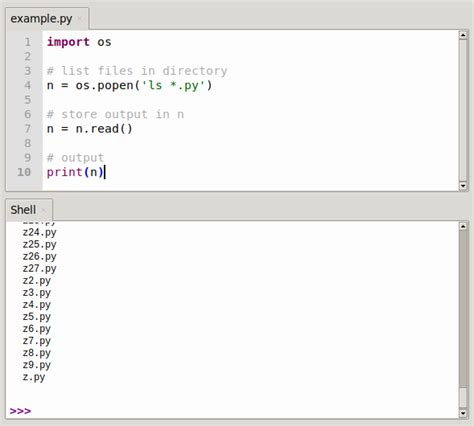The height and width of the screenshot is (426, 474).
Task: Click line number 2 in the gutter
Action: (27, 56)
